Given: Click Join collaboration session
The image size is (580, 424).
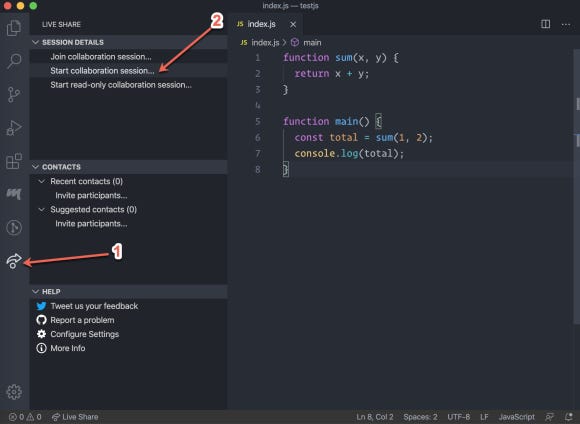Looking at the screenshot, I should pyautogui.click(x=101, y=57).
